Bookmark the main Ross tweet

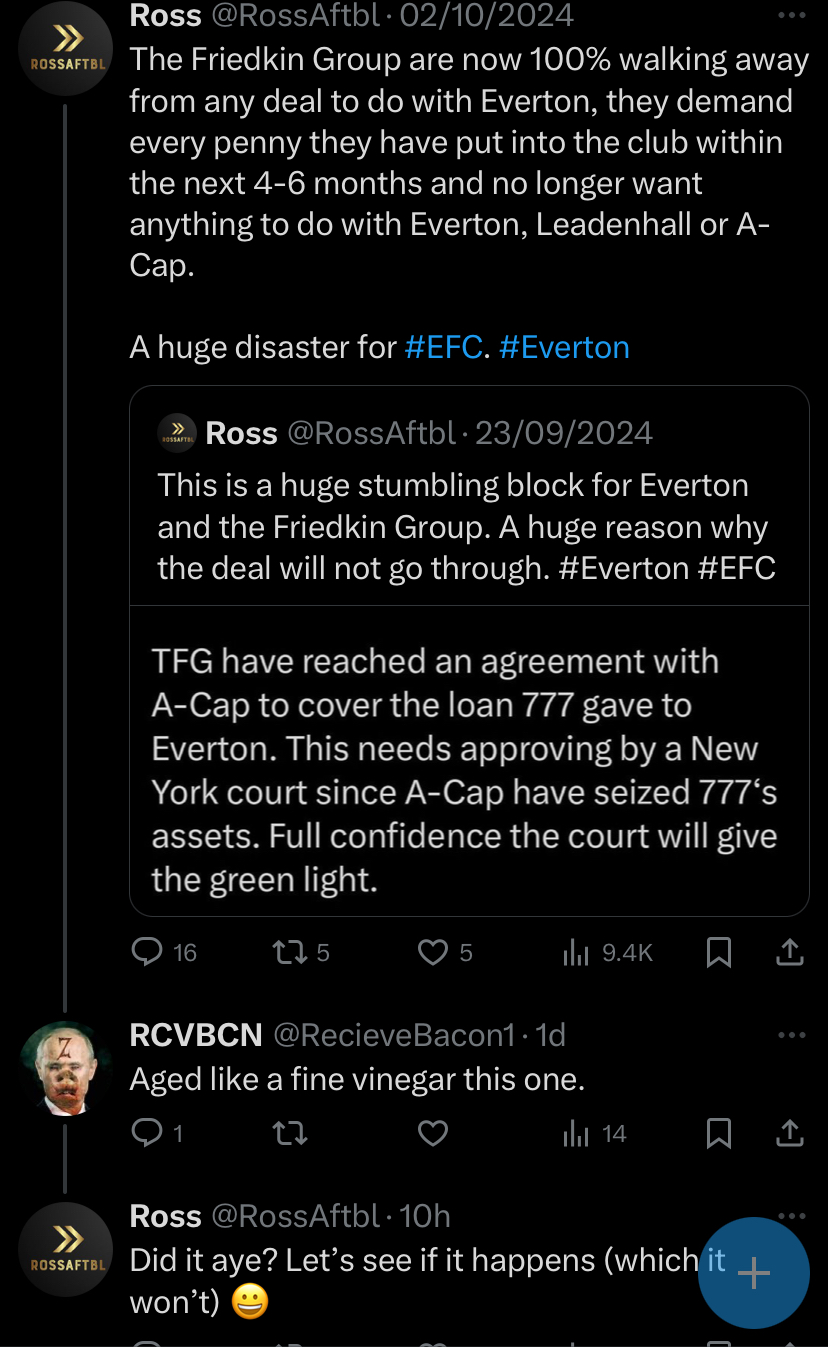pyautogui.click(x=718, y=953)
